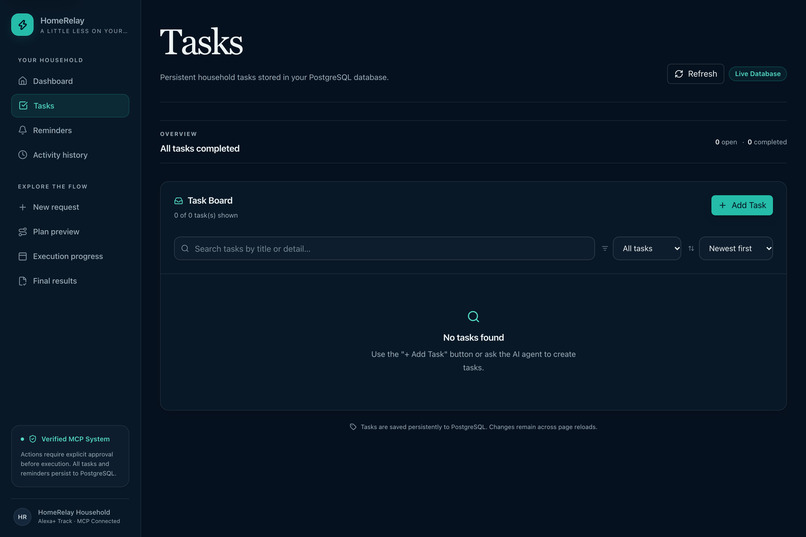This screenshot has width=806, height=537.
Task: Click the Tasks checkbox icon in sidebar
Action: click(23, 105)
